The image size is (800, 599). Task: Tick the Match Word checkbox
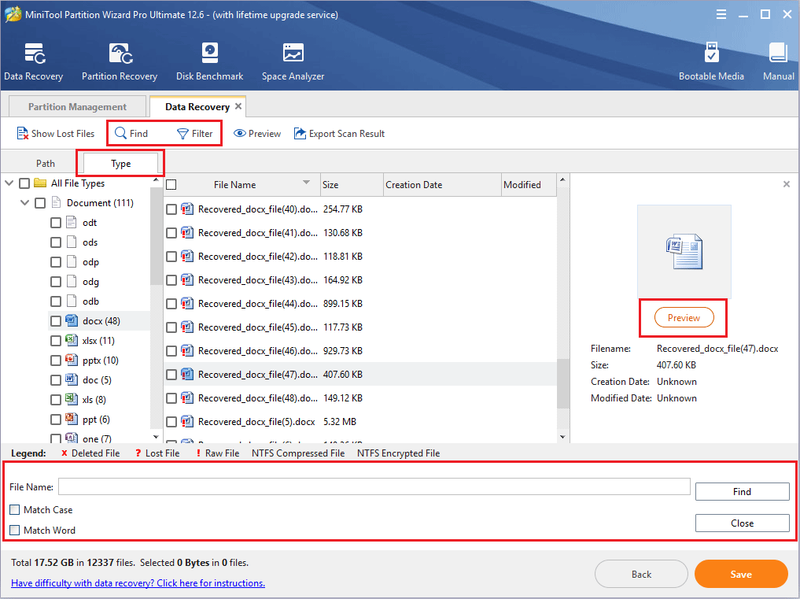pos(15,530)
